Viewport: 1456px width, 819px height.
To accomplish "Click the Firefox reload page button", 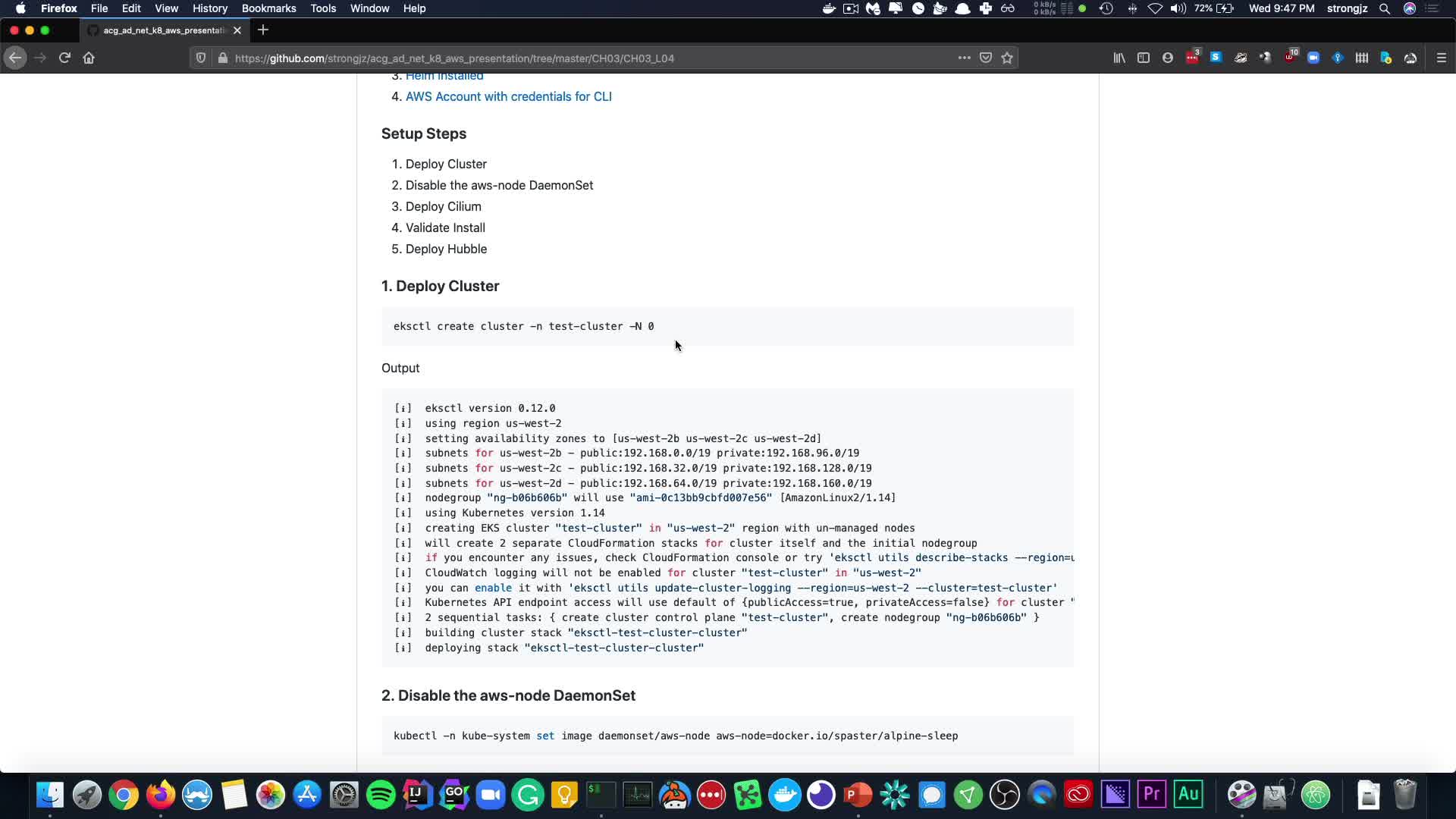I will tap(64, 58).
